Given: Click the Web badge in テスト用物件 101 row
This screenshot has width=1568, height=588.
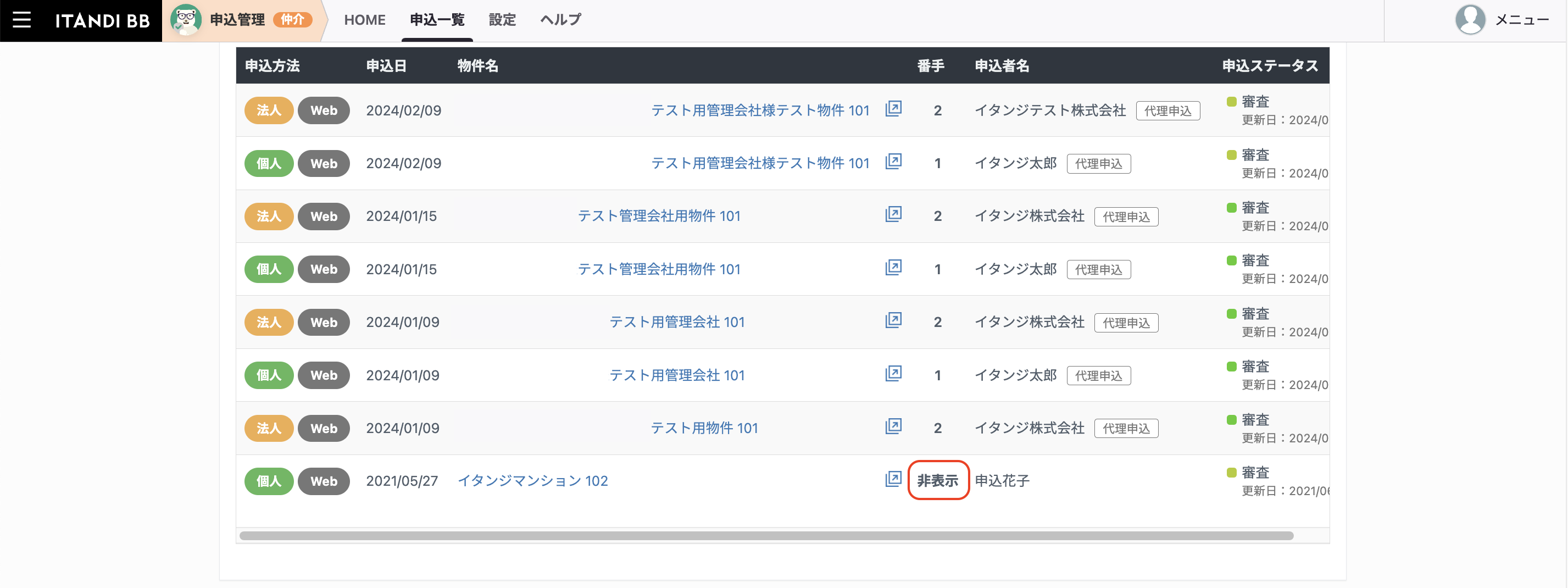Looking at the screenshot, I should coord(323,428).
